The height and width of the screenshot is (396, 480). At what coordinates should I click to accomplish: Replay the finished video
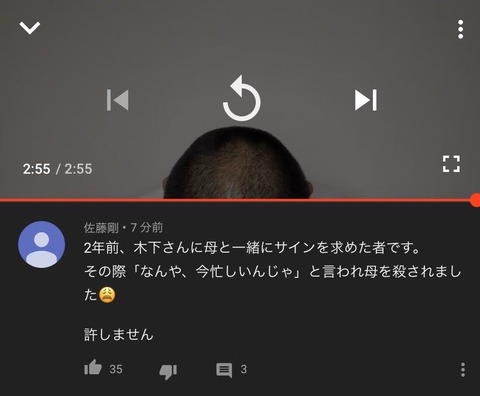(241, 98)
